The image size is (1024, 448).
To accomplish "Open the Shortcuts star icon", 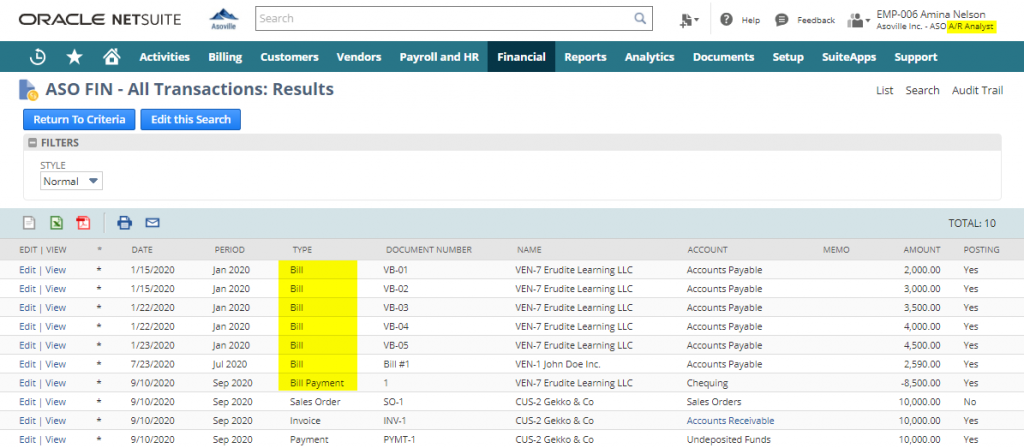I will [x=74, y=57].
